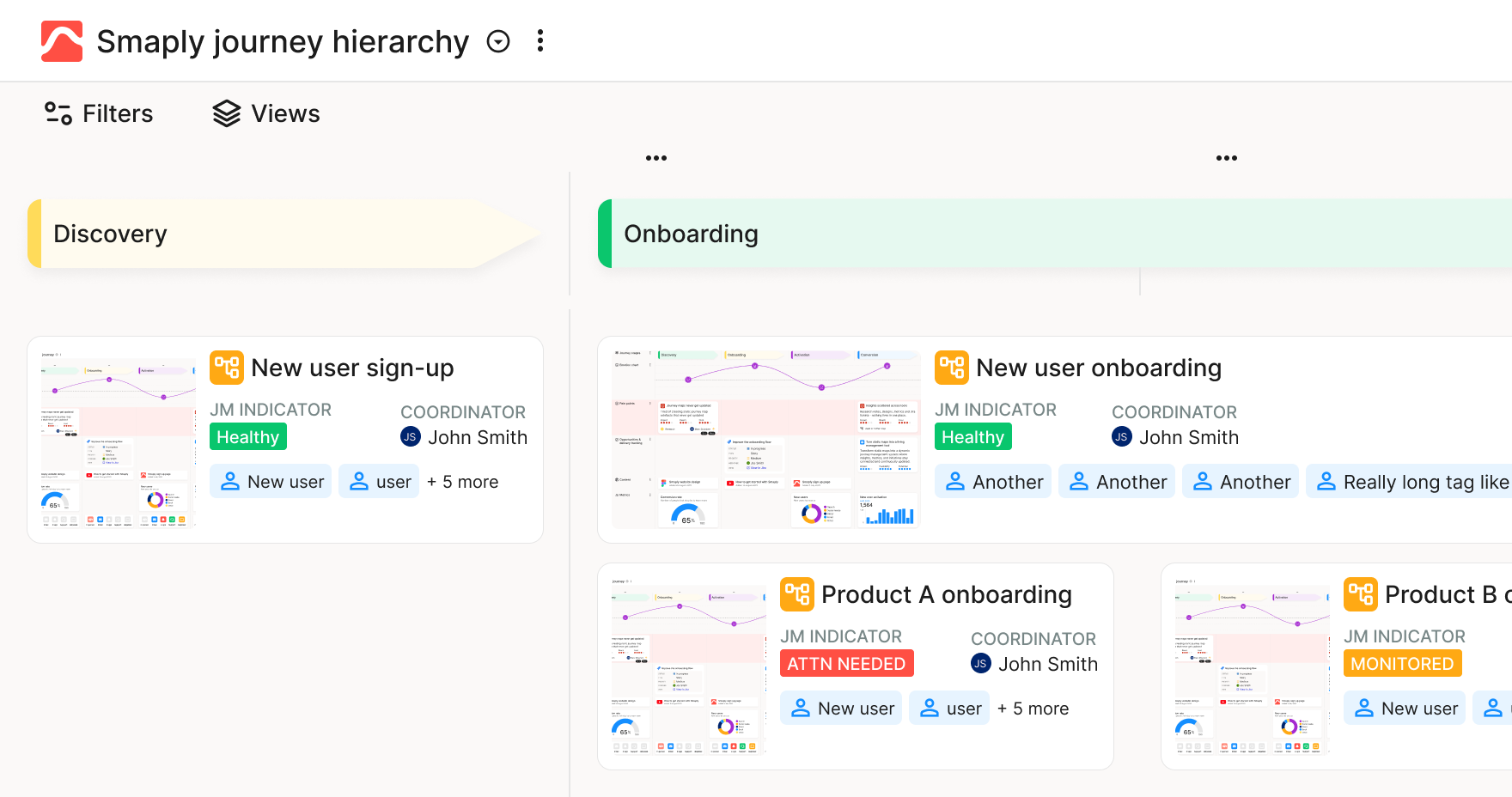
Task: Open the Product B journey thumbnail
Action: [x=1253, y=666]
